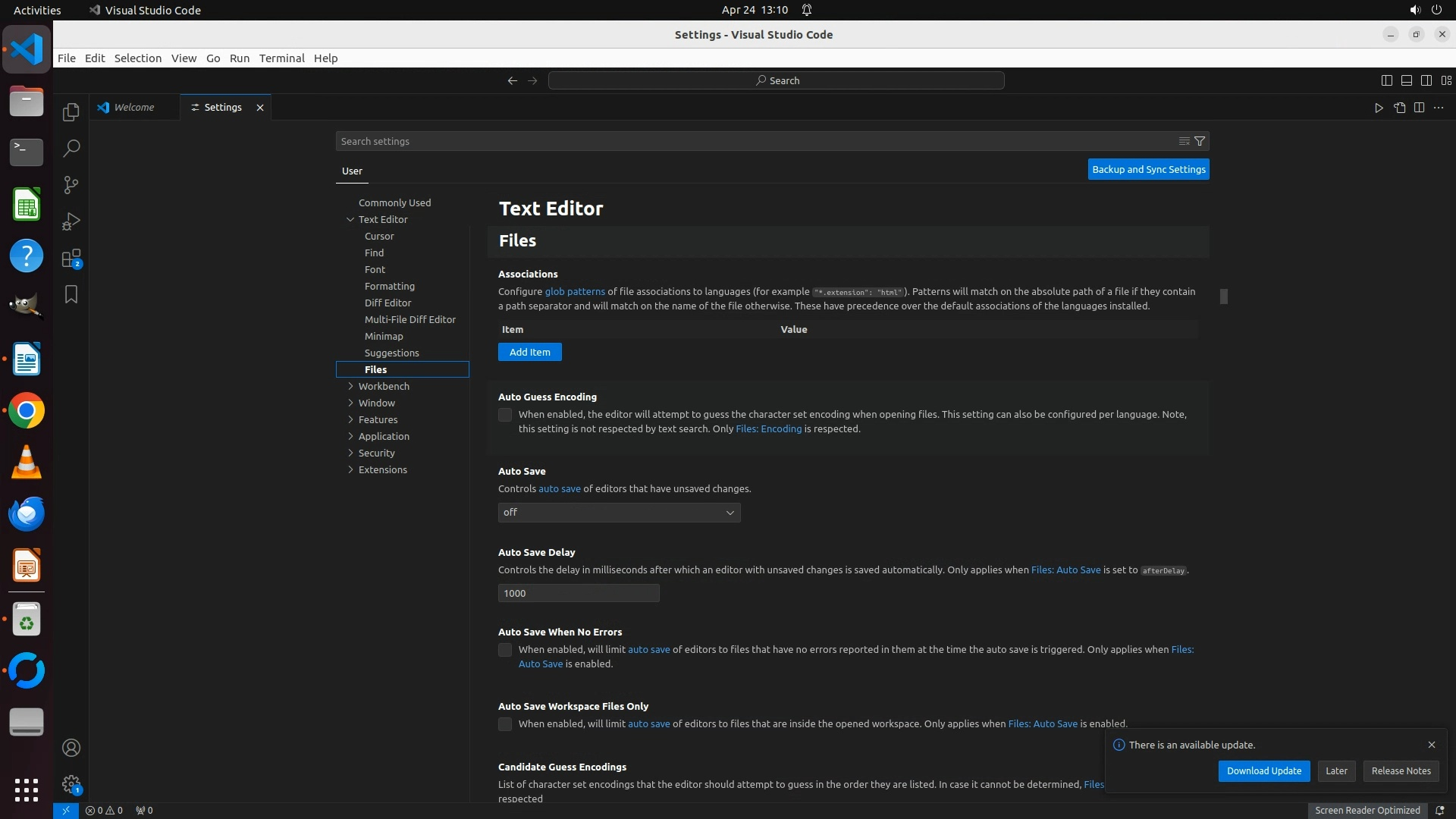Viewport: 1456px width, 819px height.
Task: Toggle split editor right icon
Action: point(1419,108)
